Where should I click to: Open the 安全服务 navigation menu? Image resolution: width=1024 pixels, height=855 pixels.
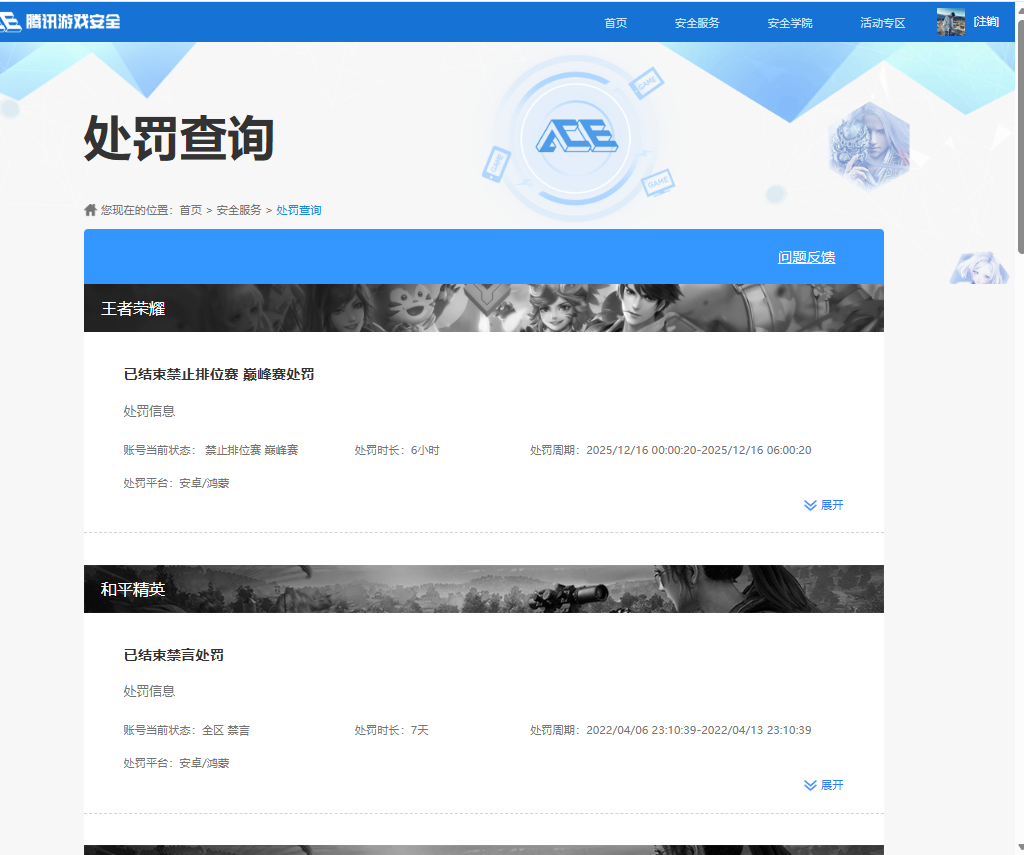click(697, 23)
